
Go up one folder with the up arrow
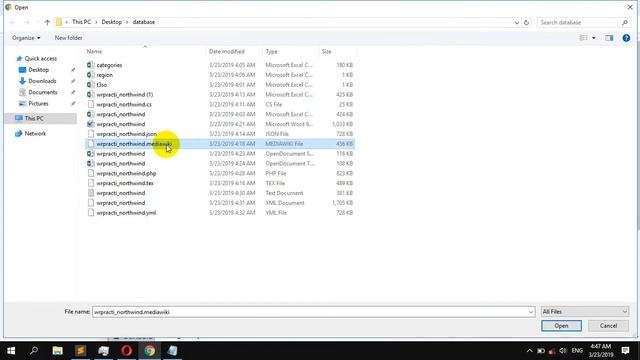(47, 22)
